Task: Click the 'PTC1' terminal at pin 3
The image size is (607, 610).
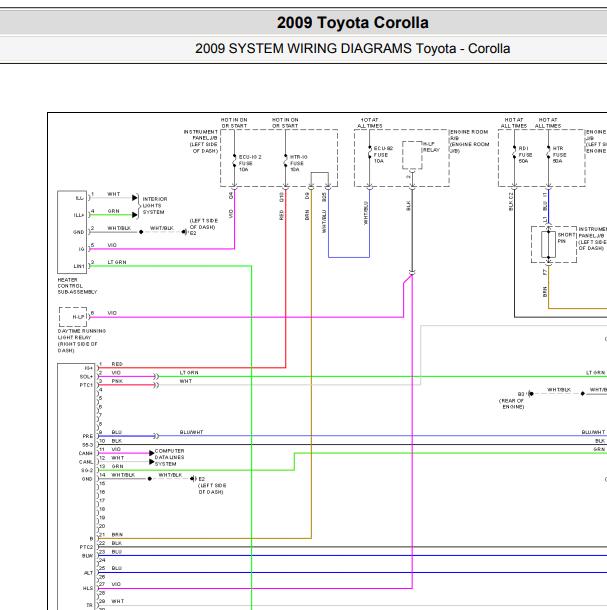Action: point(86,385)
